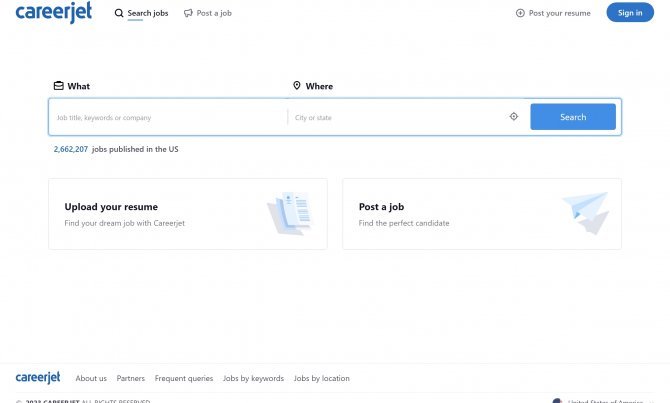Screen dimensions: 670x403
Task: Open Jobs by location footer link
Action: coord(321,378)
